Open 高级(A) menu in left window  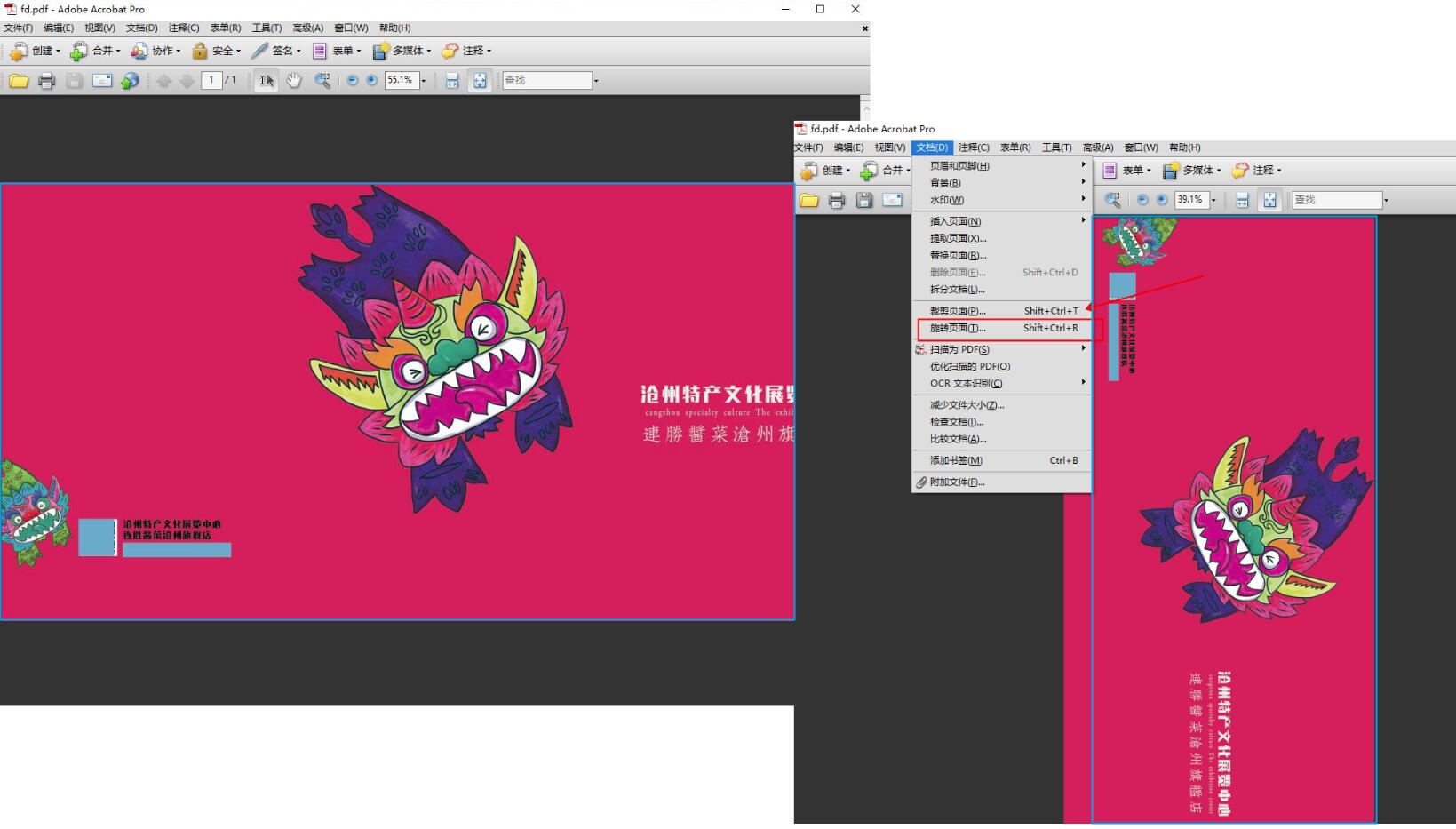(307, 28)
